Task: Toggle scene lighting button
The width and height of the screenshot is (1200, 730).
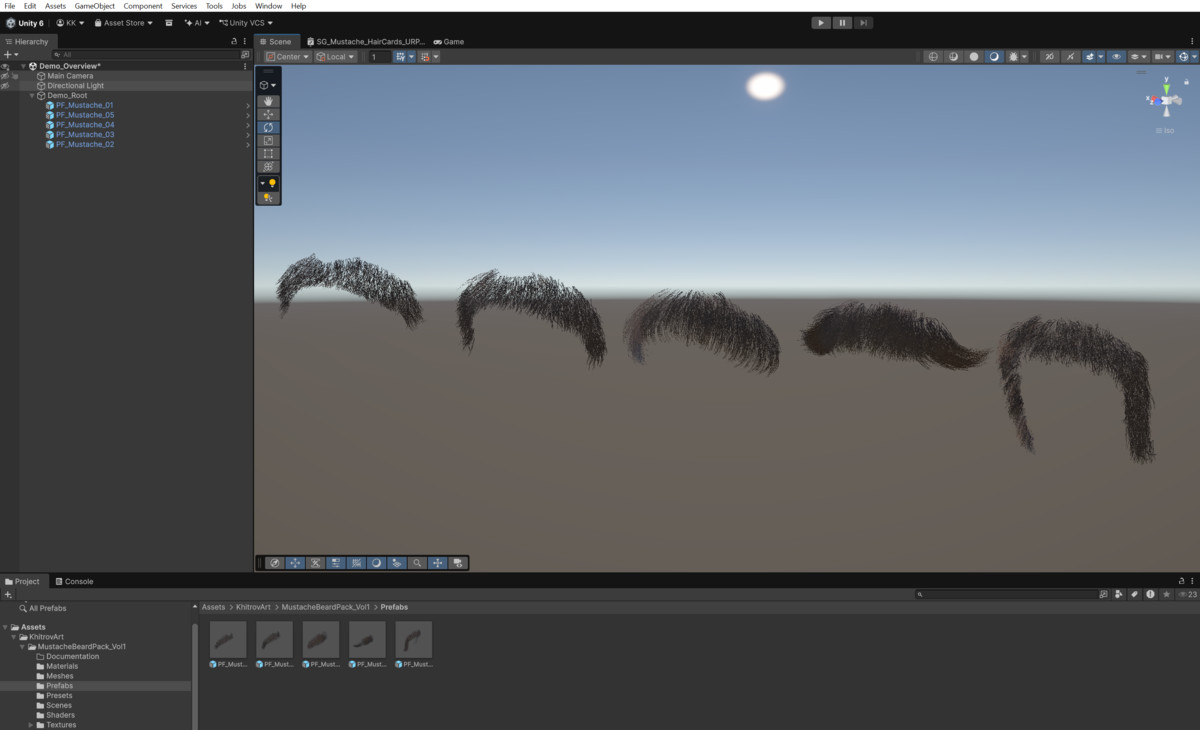Action: point(1070,57)
